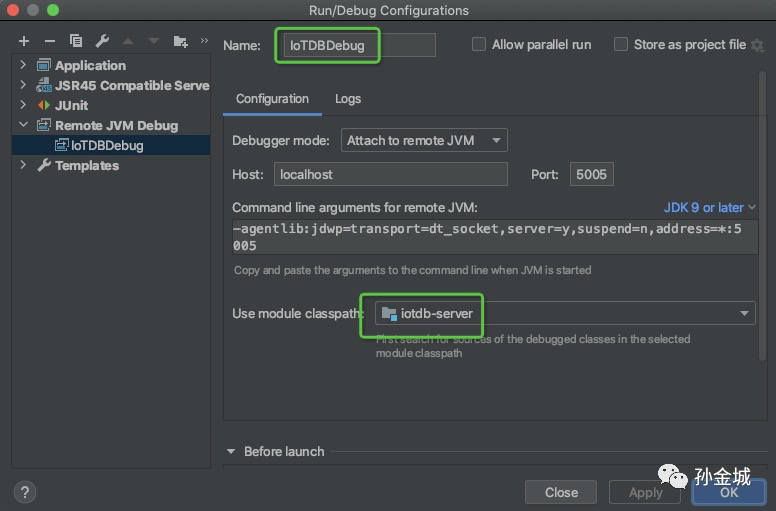
Task: Expand the JUnit tree node
Action: pyautogui.click(x=24, y=105)
